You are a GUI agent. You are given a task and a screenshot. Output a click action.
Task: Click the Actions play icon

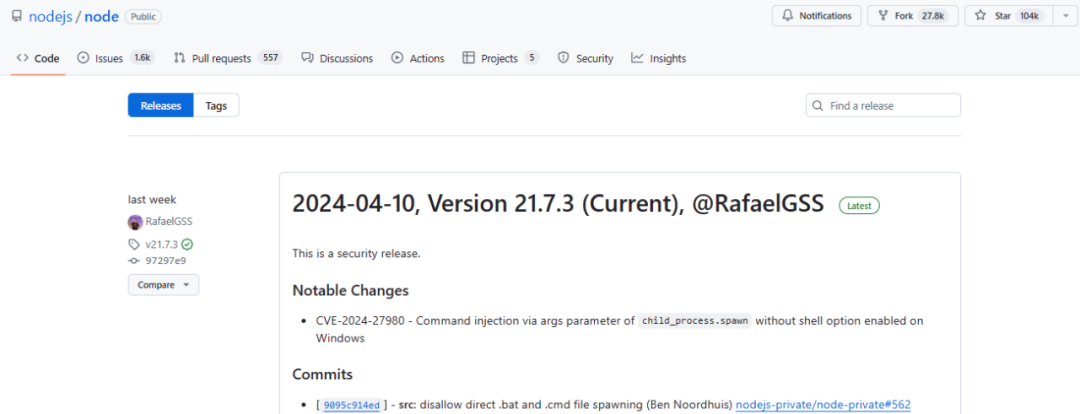point(397,58)
